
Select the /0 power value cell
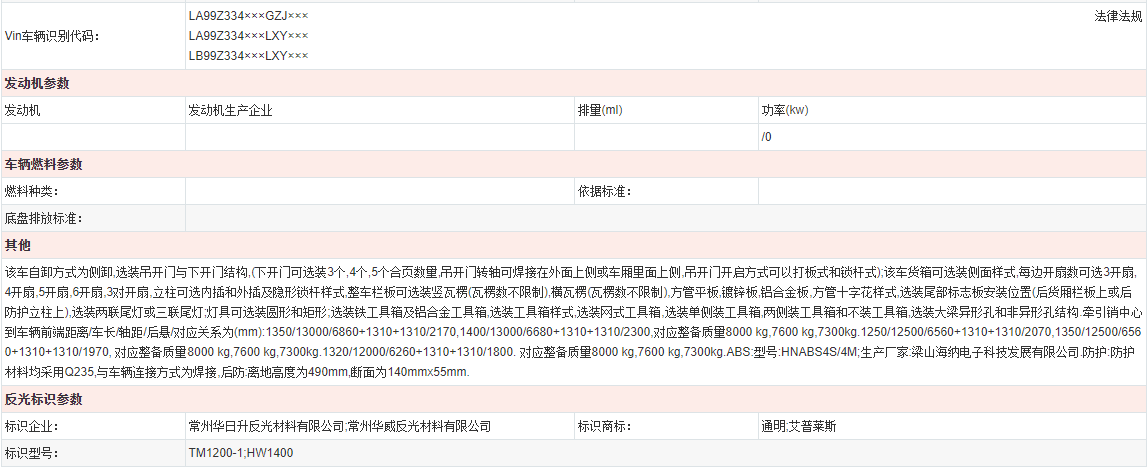tap(767, 137)
